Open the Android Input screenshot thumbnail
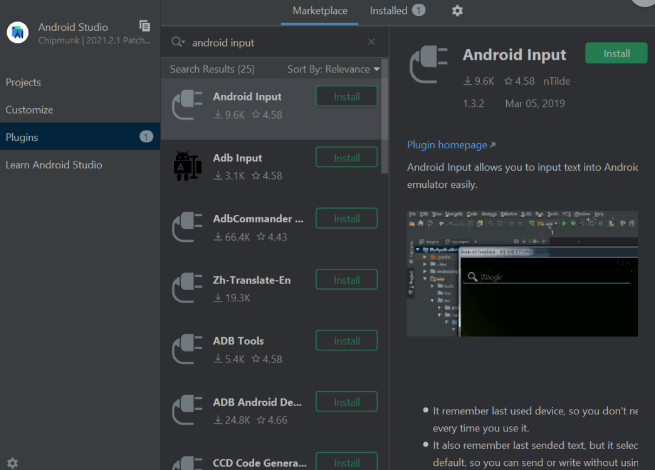Viewport: 655px width, 470px height. click(x=522, y=274)
